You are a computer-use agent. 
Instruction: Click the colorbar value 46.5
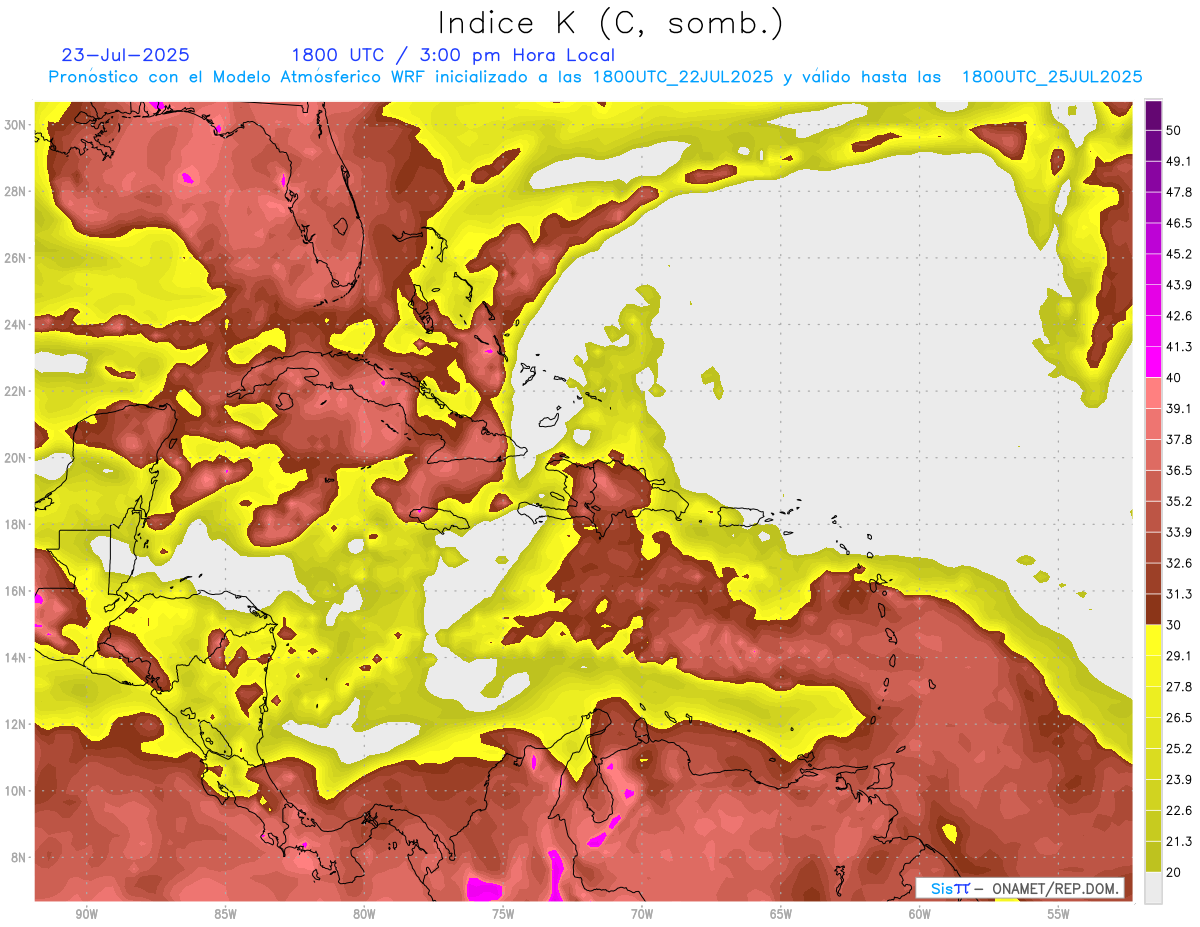[x=1179, y=223]
